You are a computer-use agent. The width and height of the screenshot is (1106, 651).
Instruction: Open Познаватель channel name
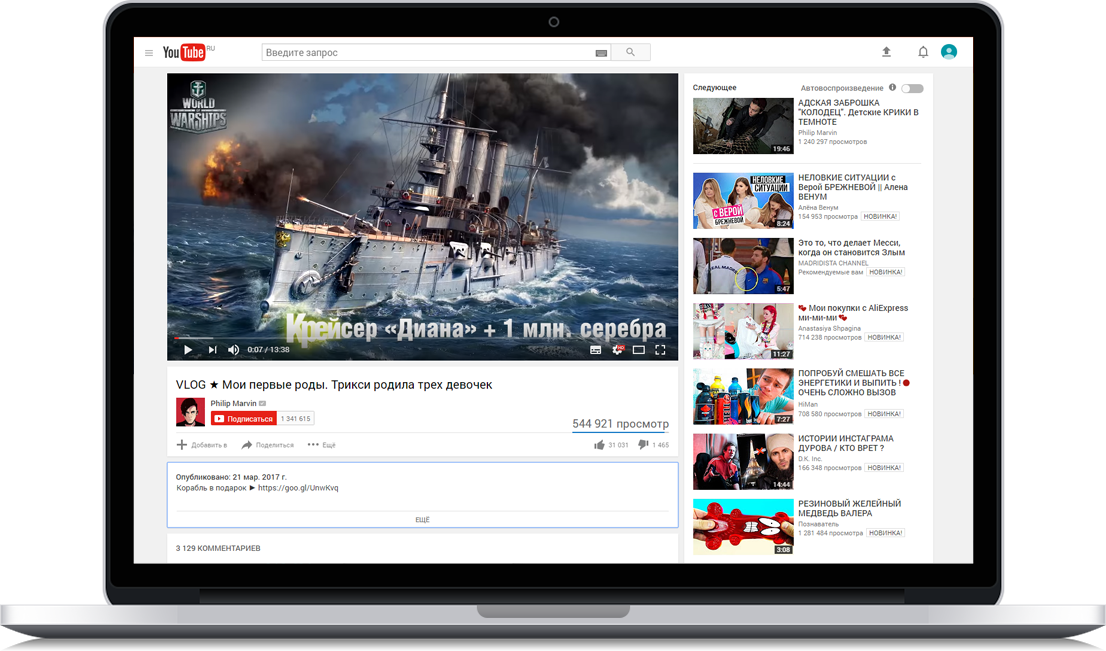(818, 524)
